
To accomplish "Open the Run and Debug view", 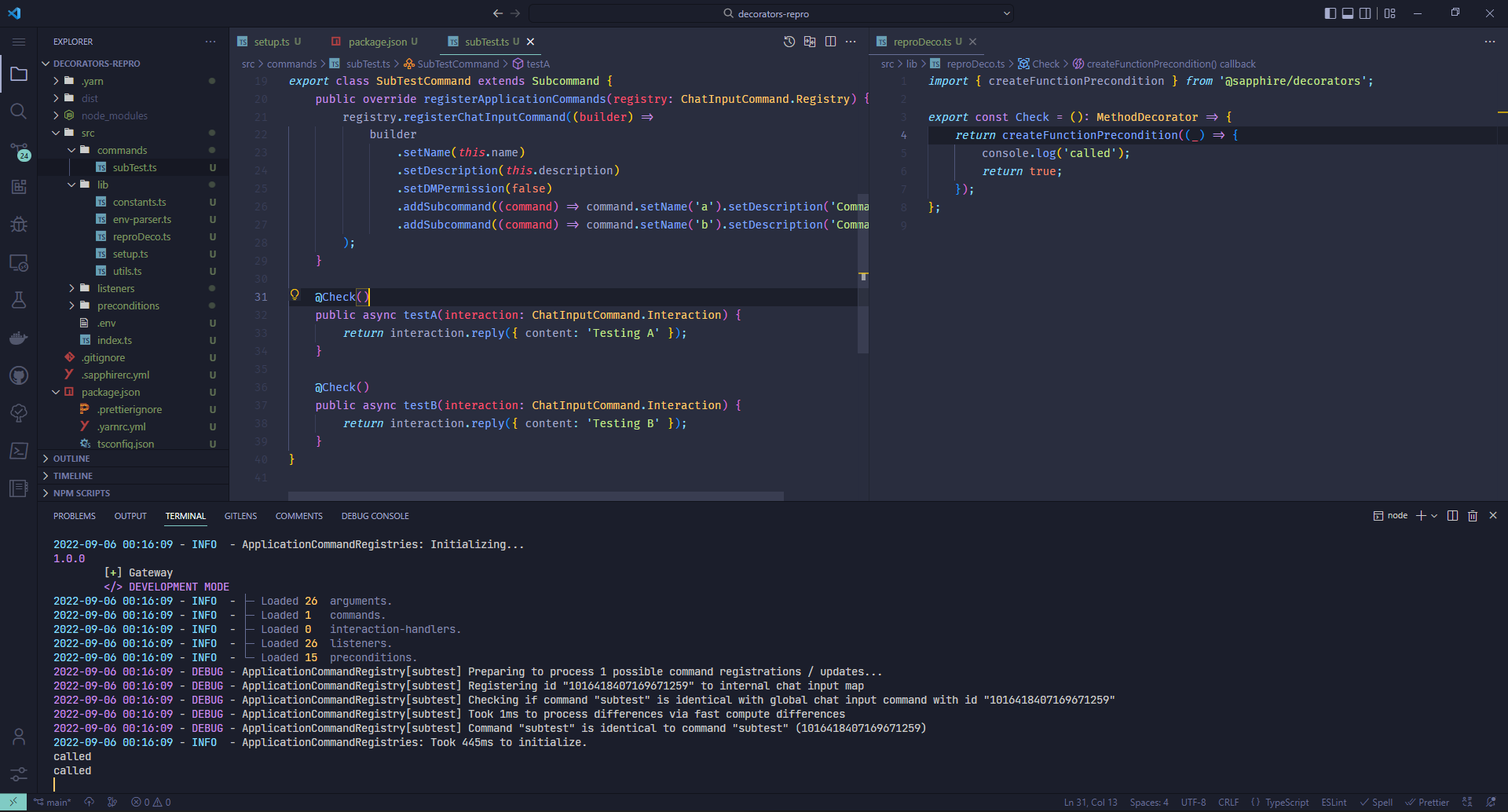I will pos(19,225).
